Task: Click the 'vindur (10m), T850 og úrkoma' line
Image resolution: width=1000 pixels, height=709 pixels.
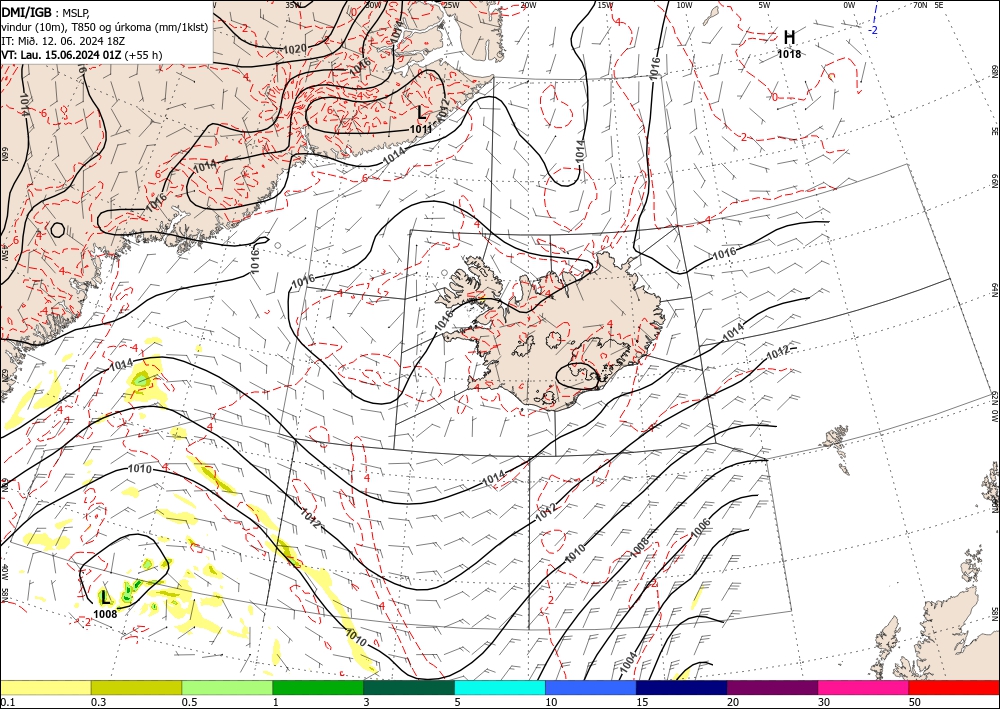Action: [105, 27]
